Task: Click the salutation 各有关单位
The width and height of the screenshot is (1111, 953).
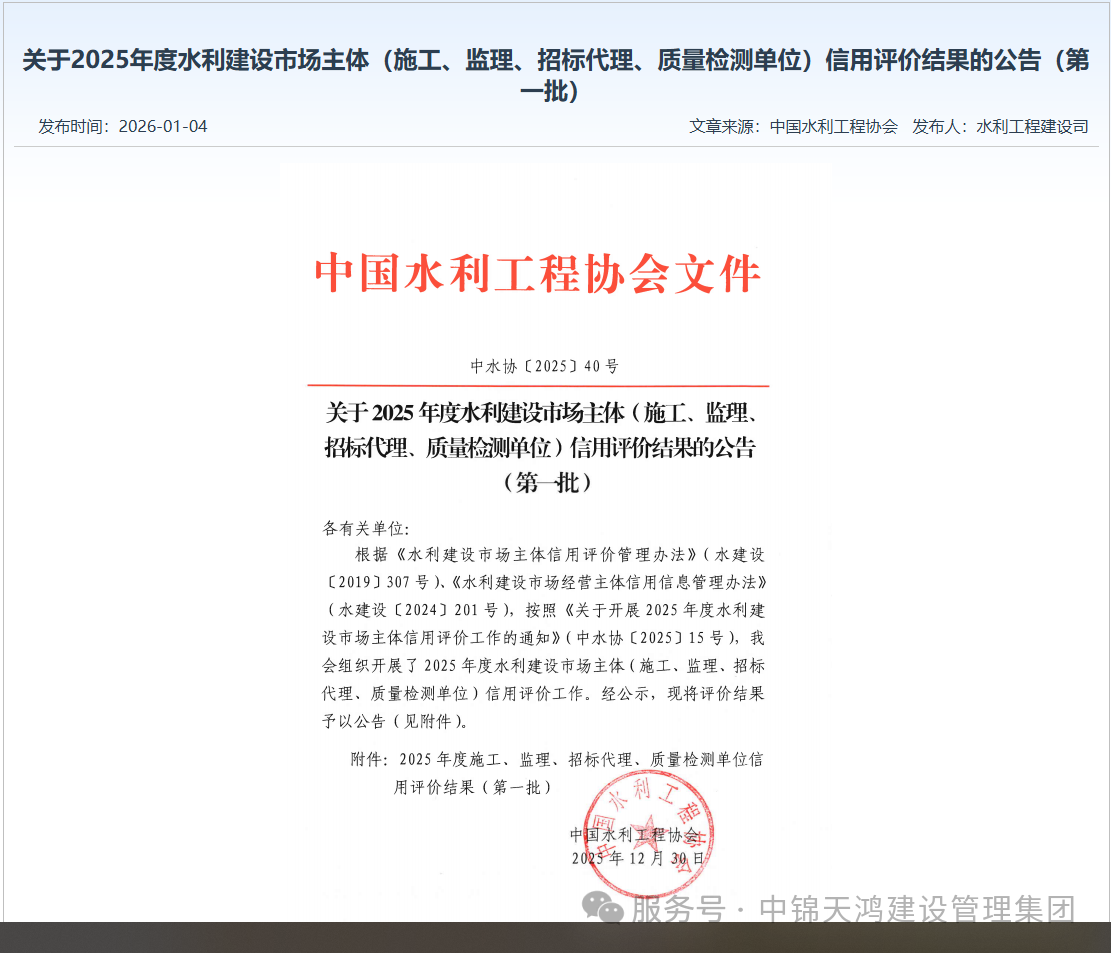Action: (x=366, y=528)
